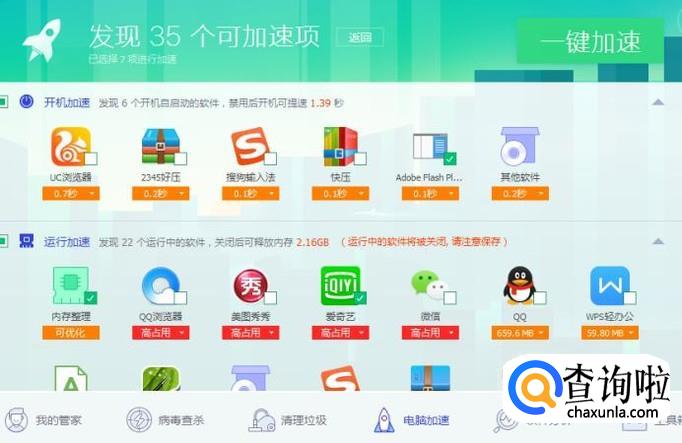Click the QQ penguin icon
Image resolution: width=682 pixels, height=443 pixels.
click(x=520, y=286)
